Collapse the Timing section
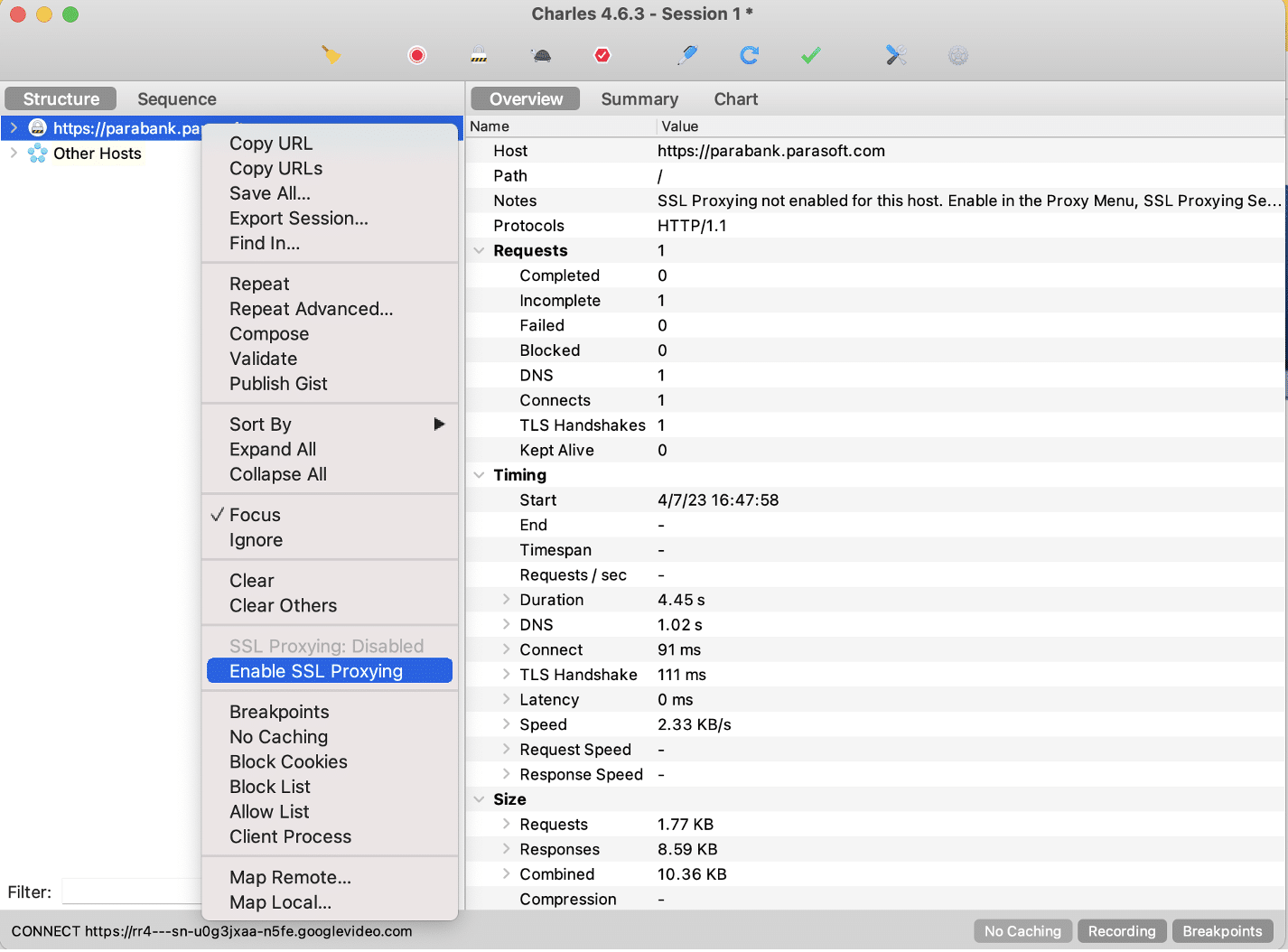 click(x=479, y=475)
